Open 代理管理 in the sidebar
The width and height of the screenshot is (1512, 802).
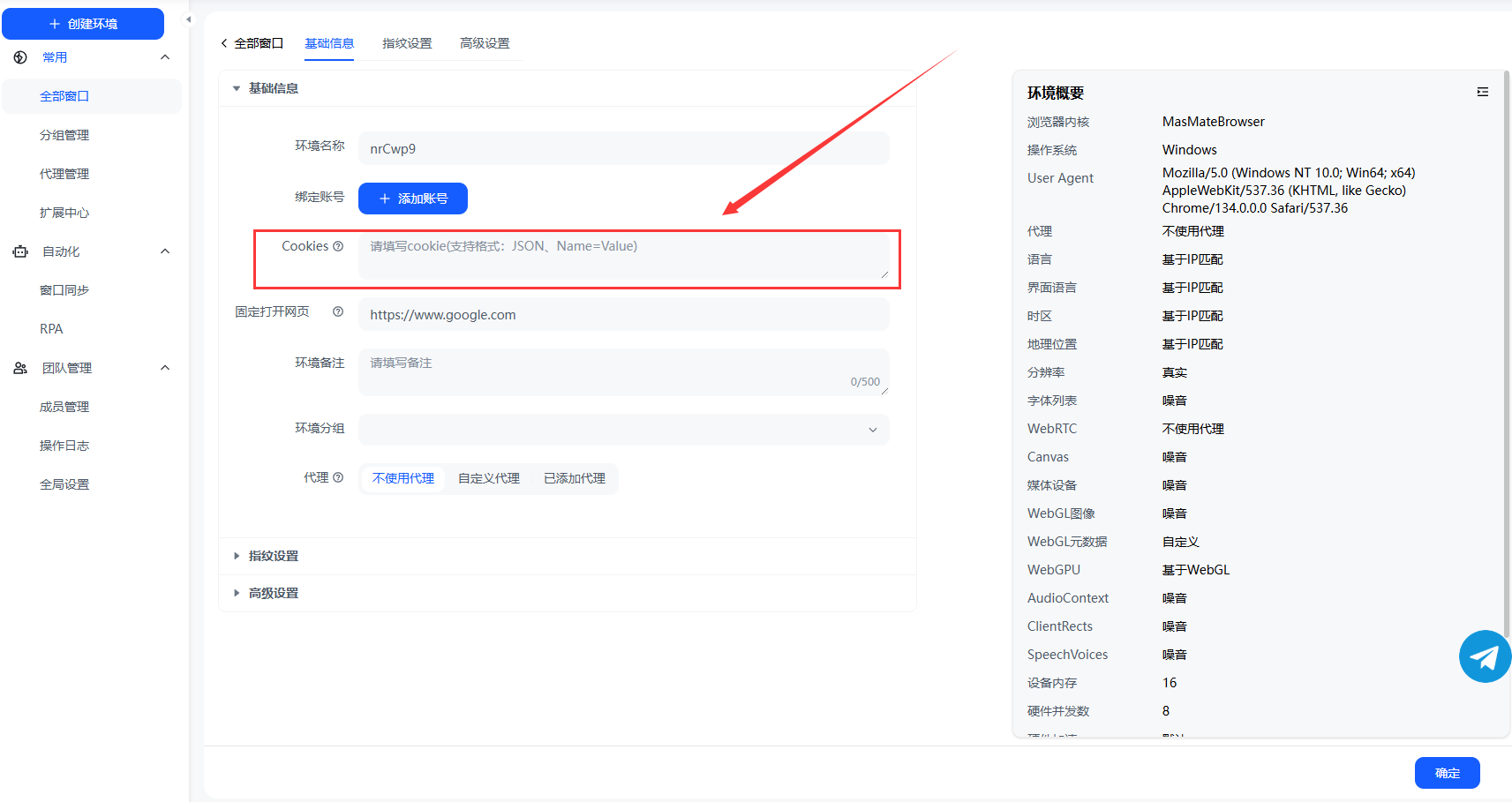(64, 174)
